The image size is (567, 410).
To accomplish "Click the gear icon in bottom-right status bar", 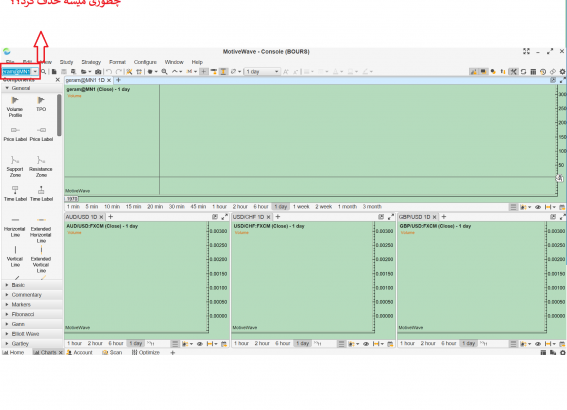I will pyautogui.click(x=563, y=353).
